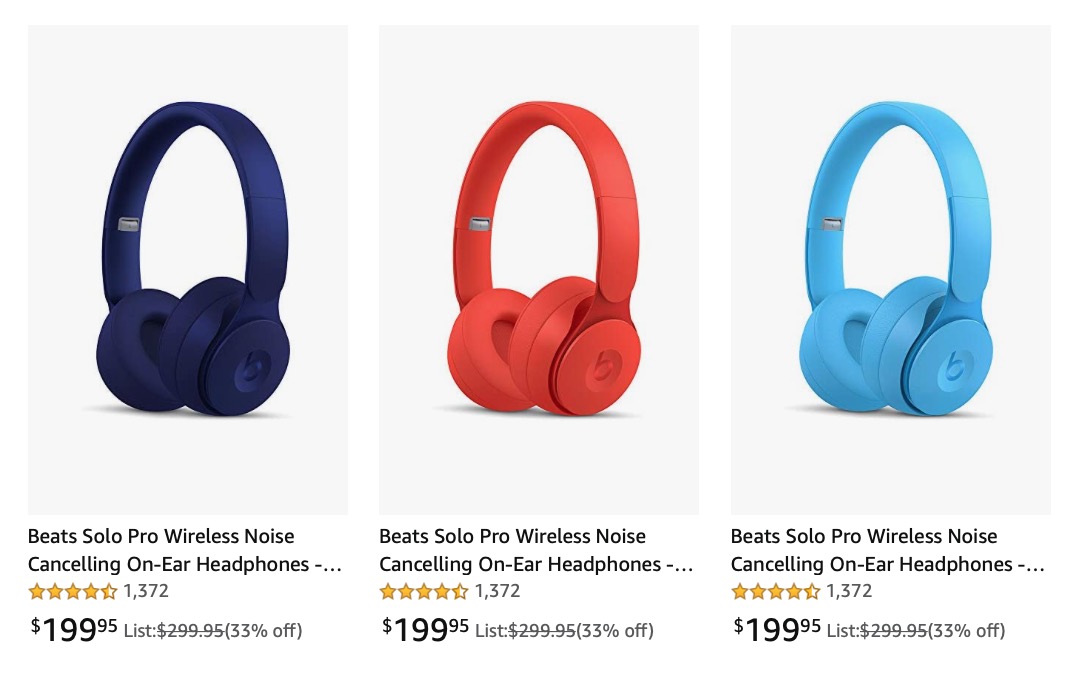Screen dimensions: 1082x674
Task: Open the dark blue Beats headphones image
Action: tap(188, 270)
